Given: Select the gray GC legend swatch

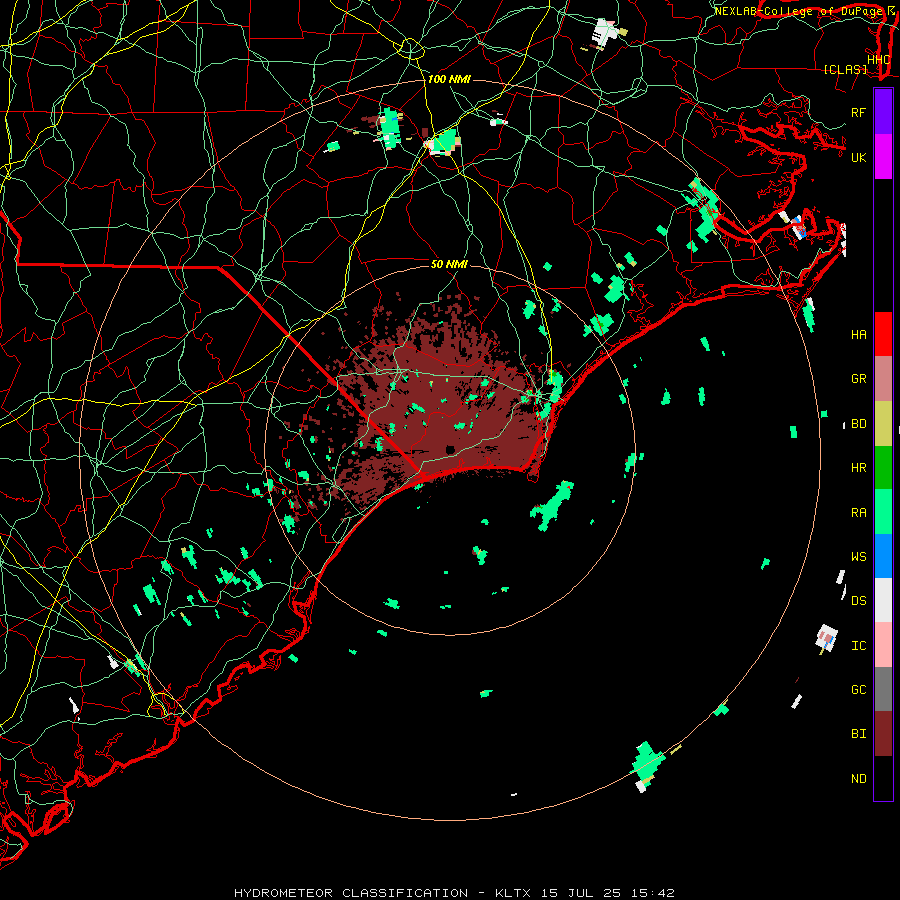Looking at the screenshot, I should [x=883, y=689].
